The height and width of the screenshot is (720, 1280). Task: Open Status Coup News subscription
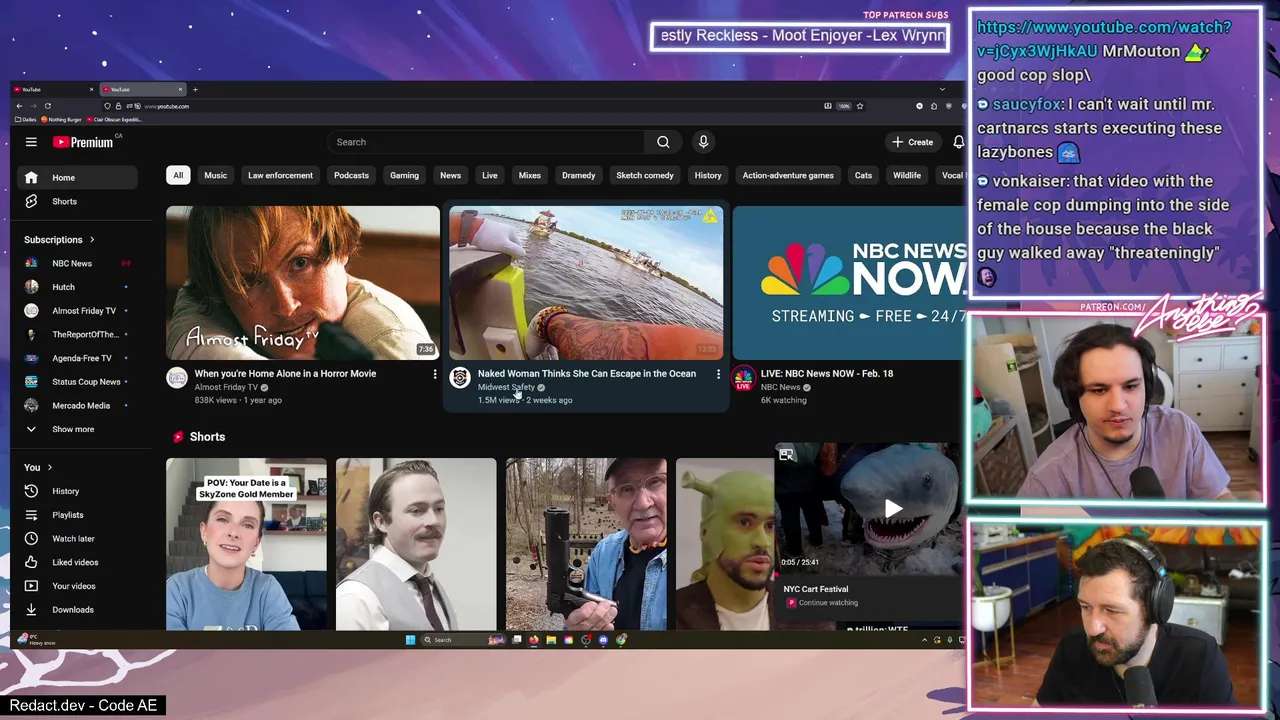(x=77, y=382)
